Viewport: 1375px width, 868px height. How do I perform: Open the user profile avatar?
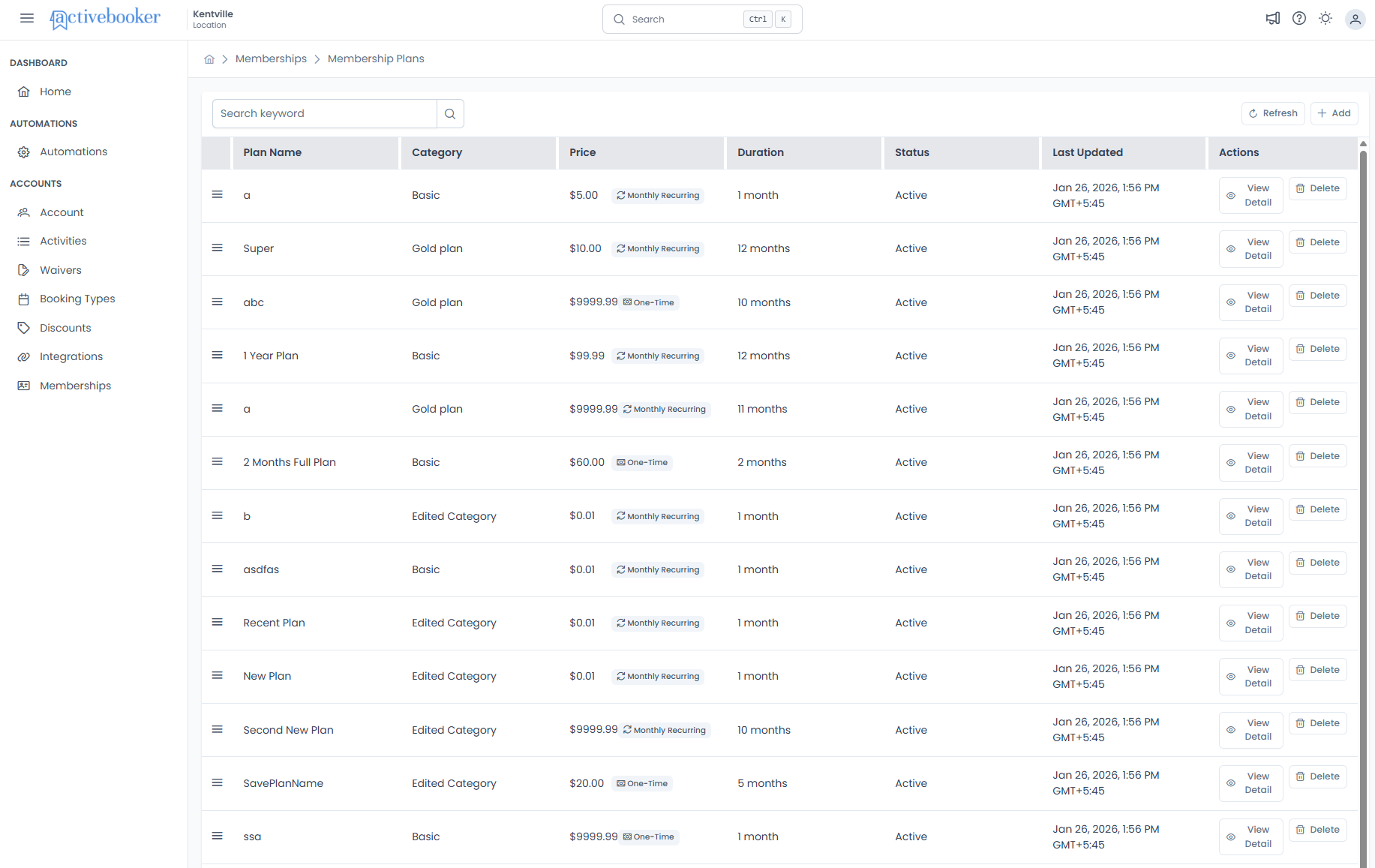(1355, 20)
